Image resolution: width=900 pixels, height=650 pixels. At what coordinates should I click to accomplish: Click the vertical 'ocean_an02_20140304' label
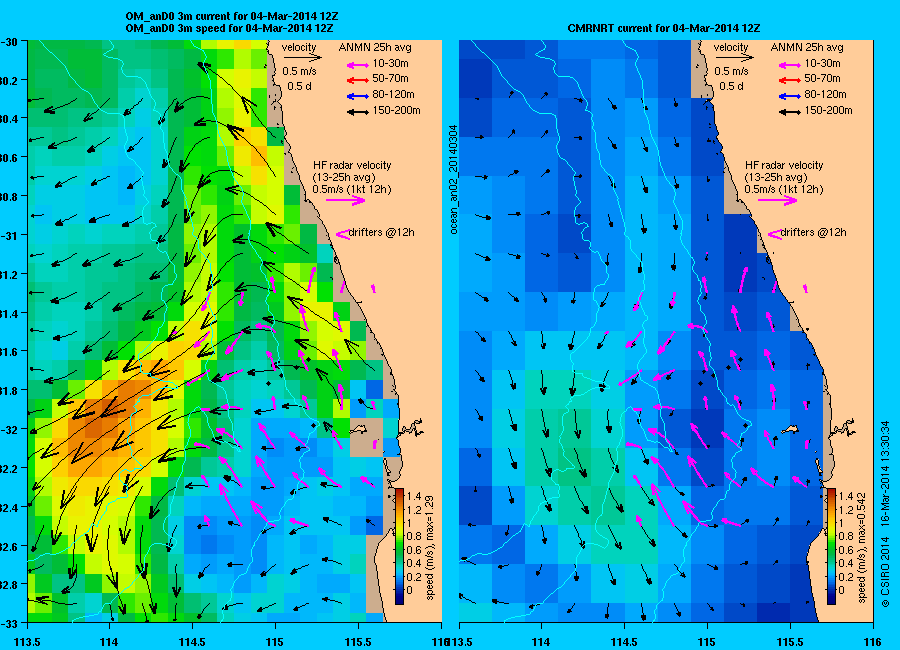tap(453, 179)
